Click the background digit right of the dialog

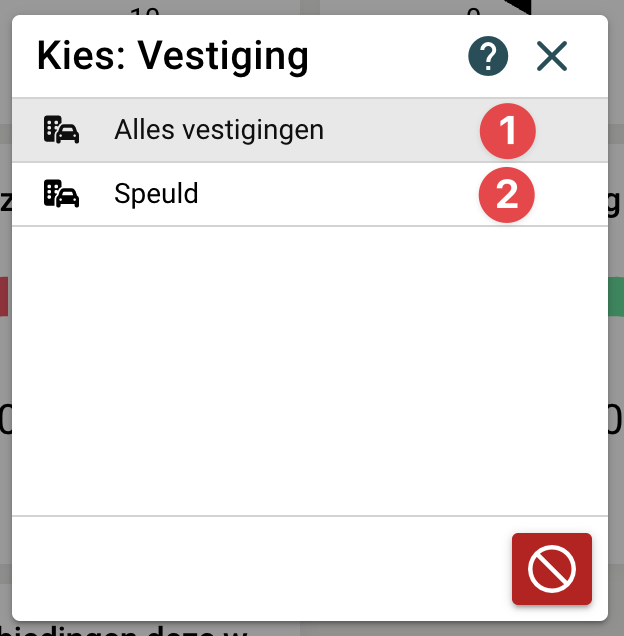pyautogui.click(x=616, y=420)
